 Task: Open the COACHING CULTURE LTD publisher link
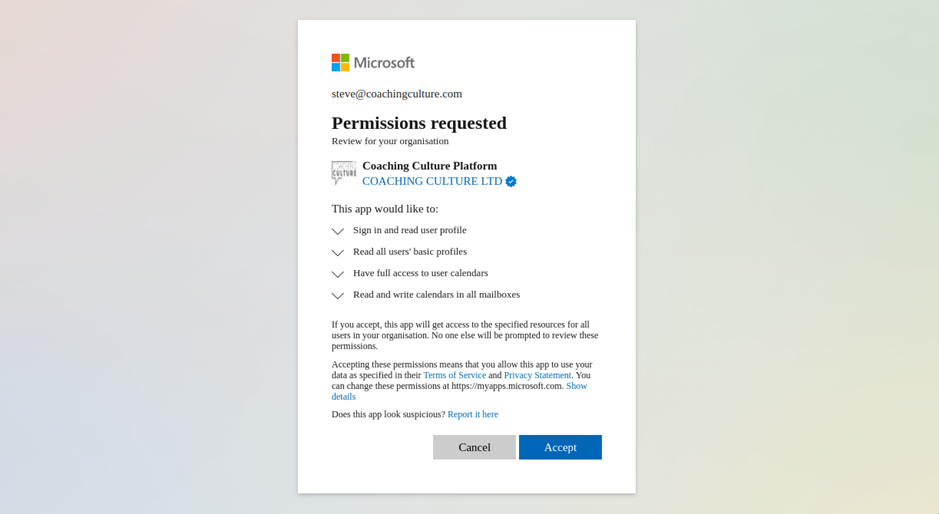pyautogui.click(x=432, y=182)
